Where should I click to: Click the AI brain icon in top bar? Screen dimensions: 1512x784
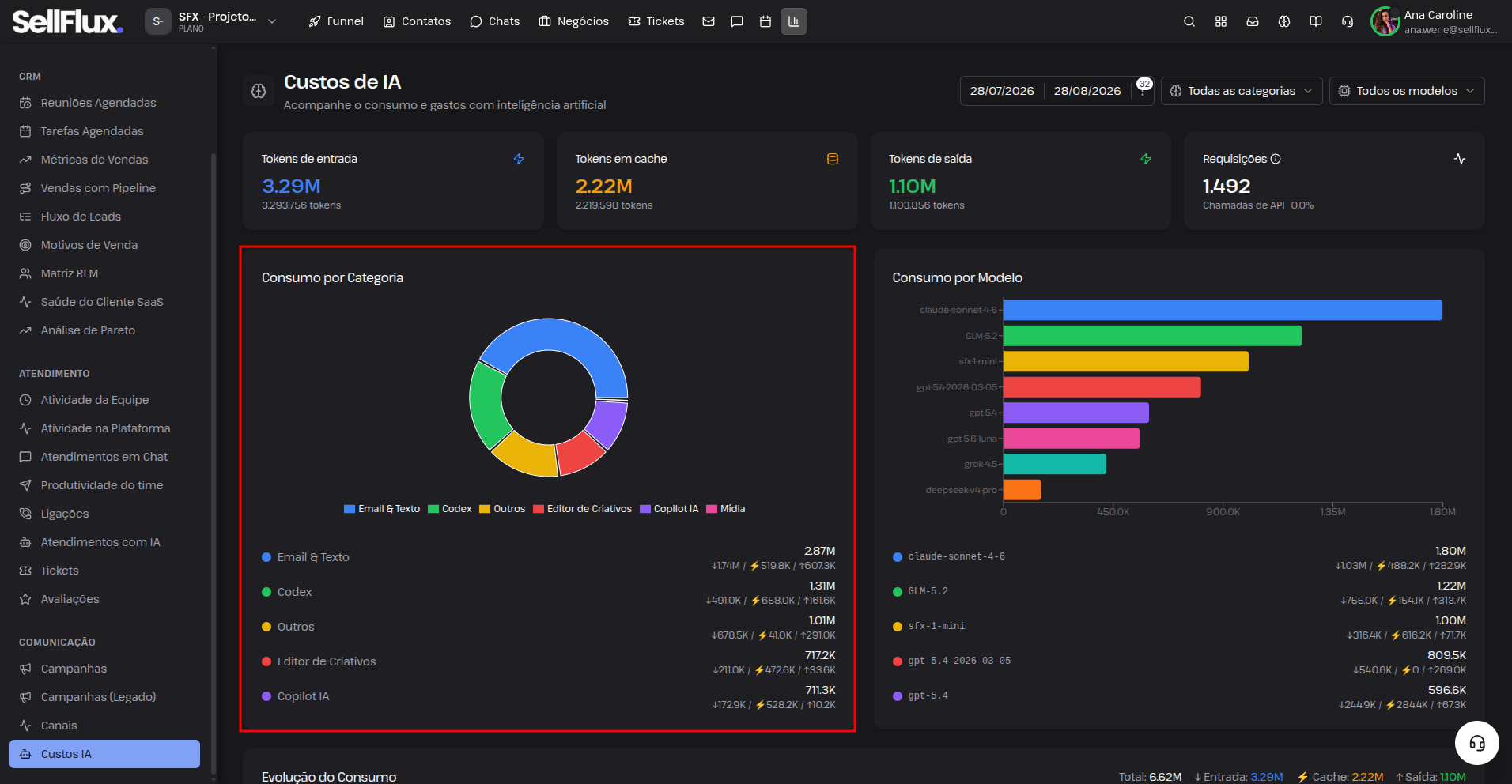(x=1284, y=21)
